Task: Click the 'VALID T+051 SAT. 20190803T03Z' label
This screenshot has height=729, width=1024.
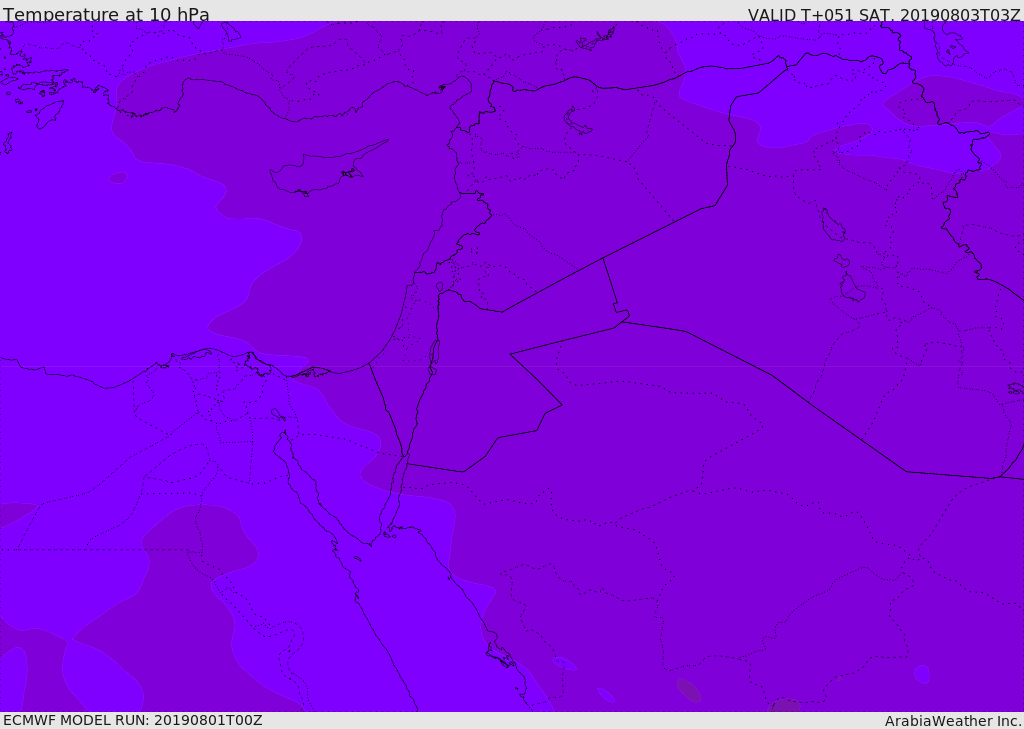Action: point(884,14)
